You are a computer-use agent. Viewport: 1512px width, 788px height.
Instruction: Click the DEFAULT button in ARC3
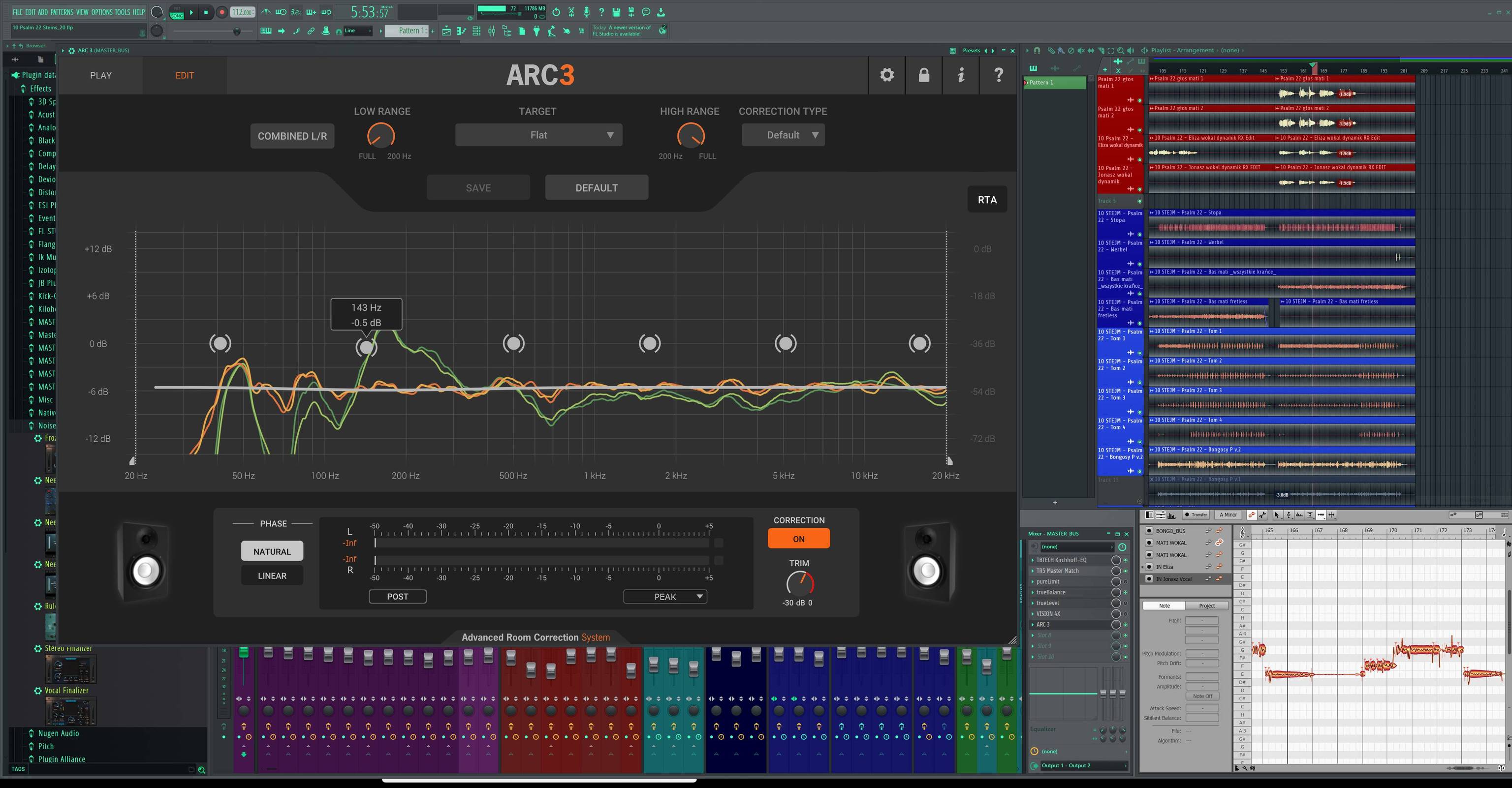[597, 188]
